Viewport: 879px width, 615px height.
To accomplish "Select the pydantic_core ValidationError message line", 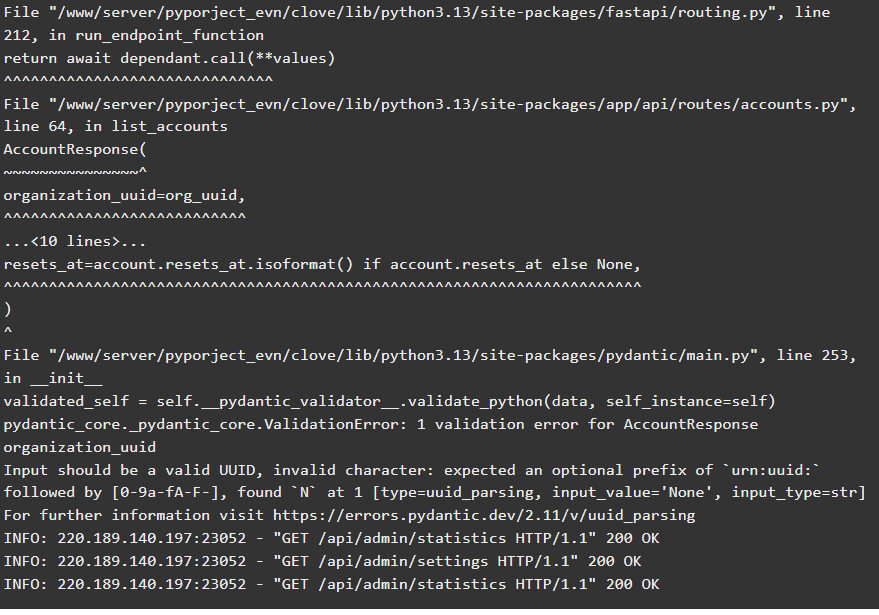I will pos(381,424).
